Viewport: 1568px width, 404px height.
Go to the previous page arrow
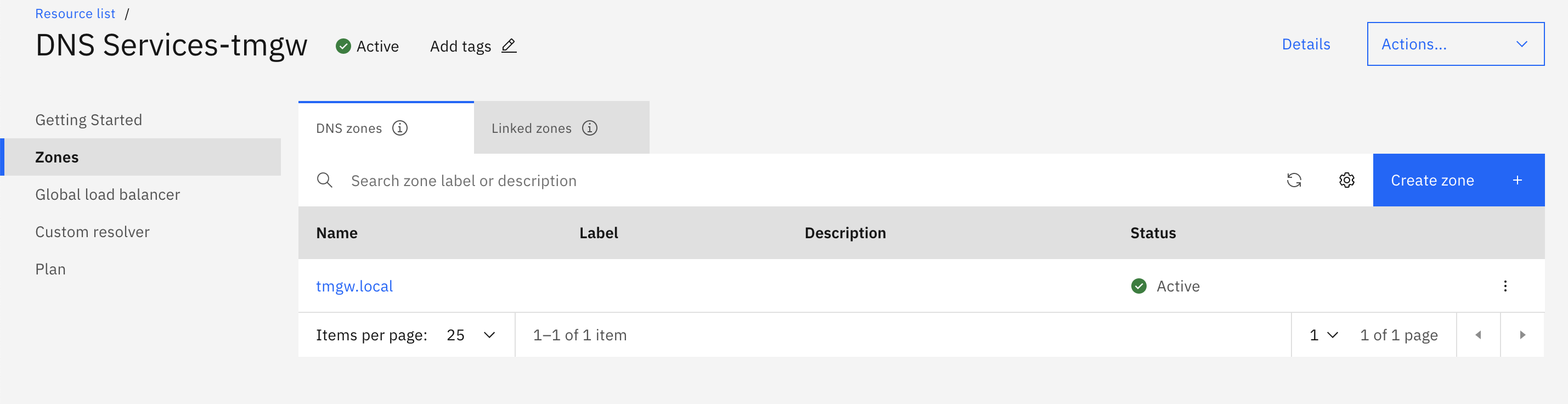1478,335
